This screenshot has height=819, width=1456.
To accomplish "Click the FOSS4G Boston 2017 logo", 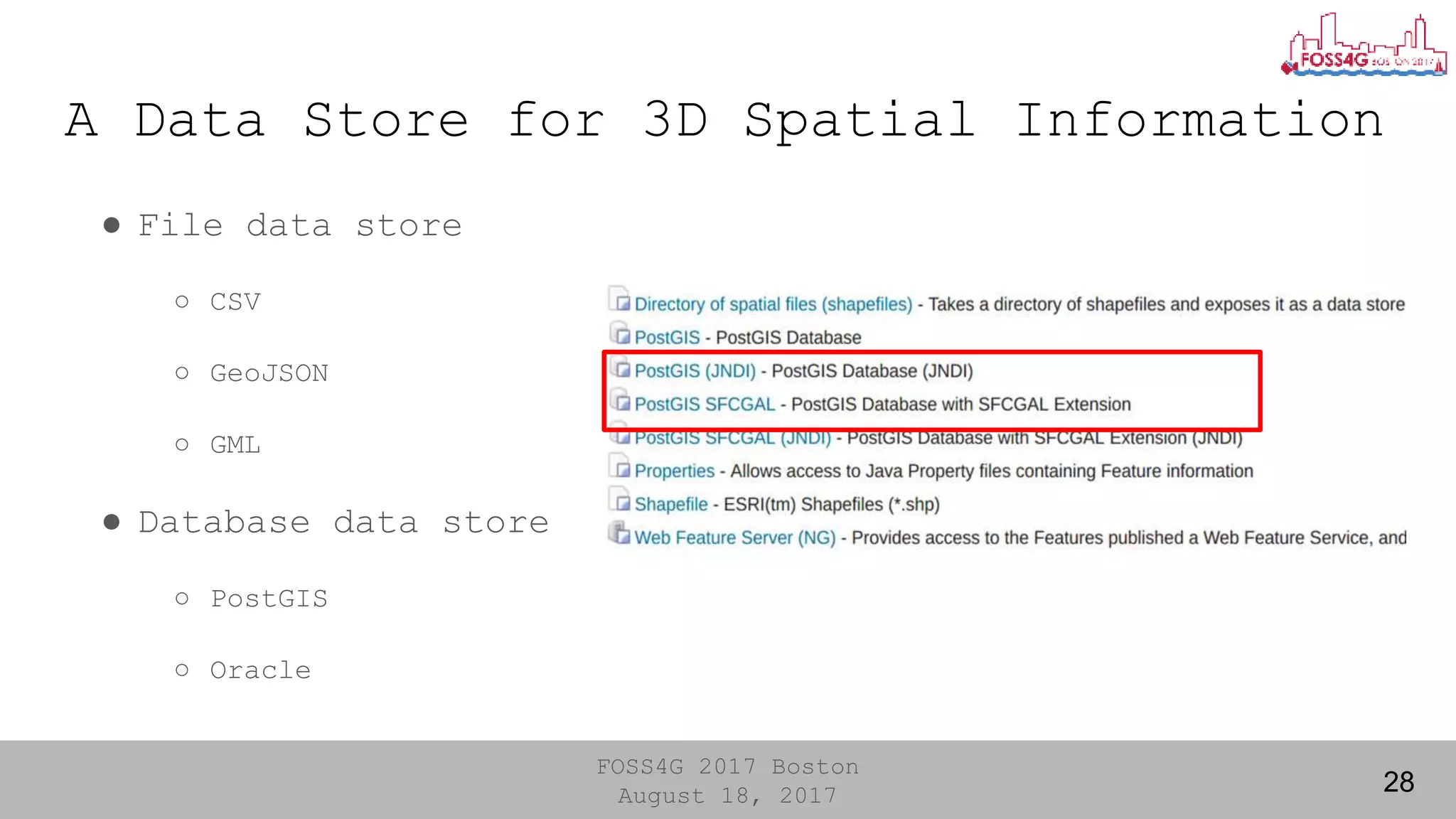I will click(x=1364, y=44).
